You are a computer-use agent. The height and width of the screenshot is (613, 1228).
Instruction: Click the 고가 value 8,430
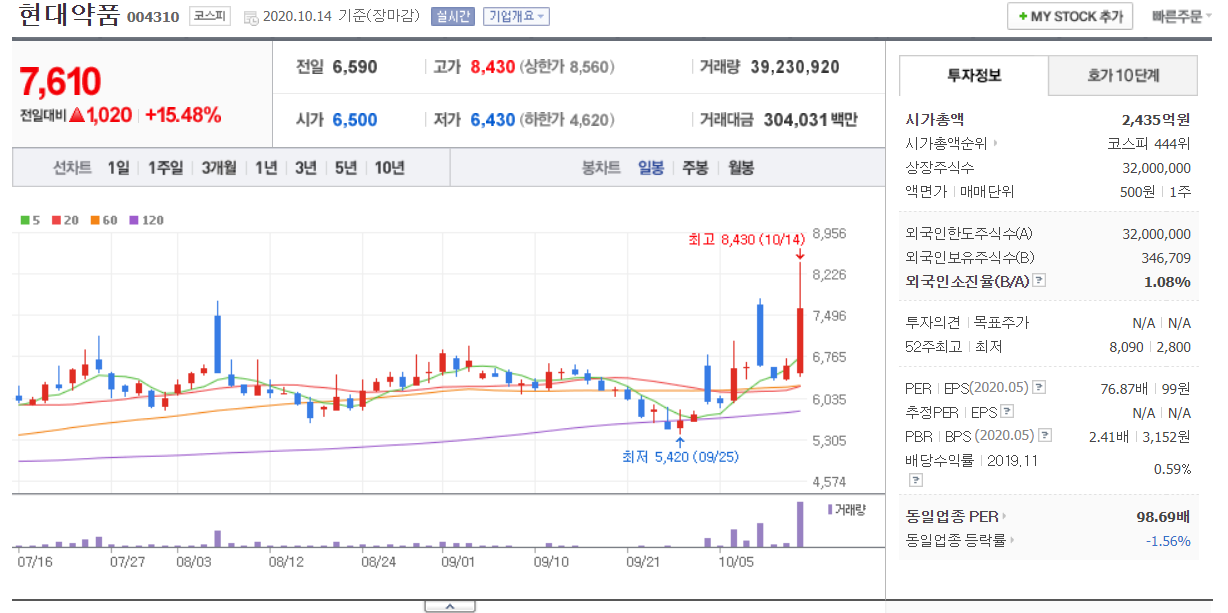point(492,67)
